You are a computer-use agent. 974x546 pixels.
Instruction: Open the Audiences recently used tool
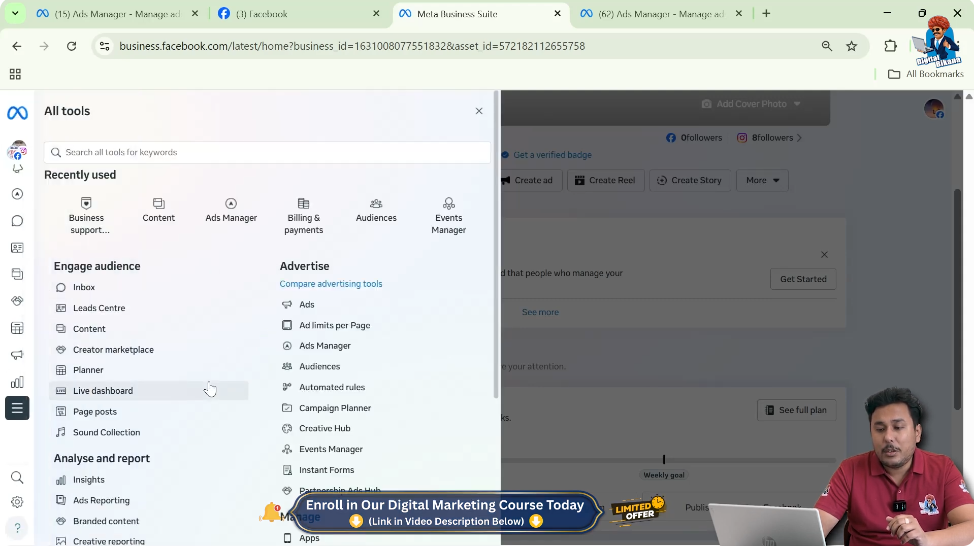[x=376, y=210]
